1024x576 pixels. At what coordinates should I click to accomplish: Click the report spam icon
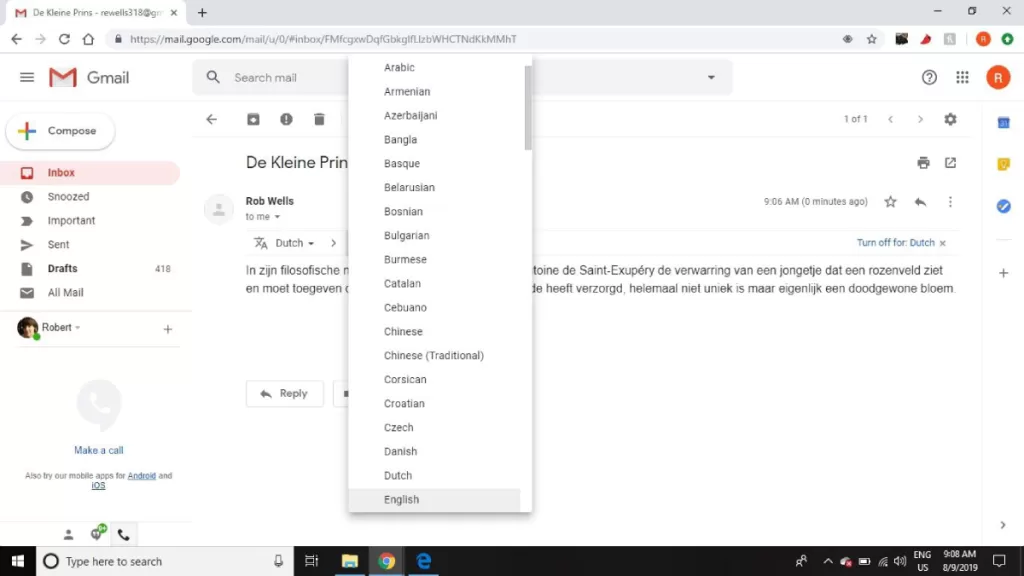[286, 119]
